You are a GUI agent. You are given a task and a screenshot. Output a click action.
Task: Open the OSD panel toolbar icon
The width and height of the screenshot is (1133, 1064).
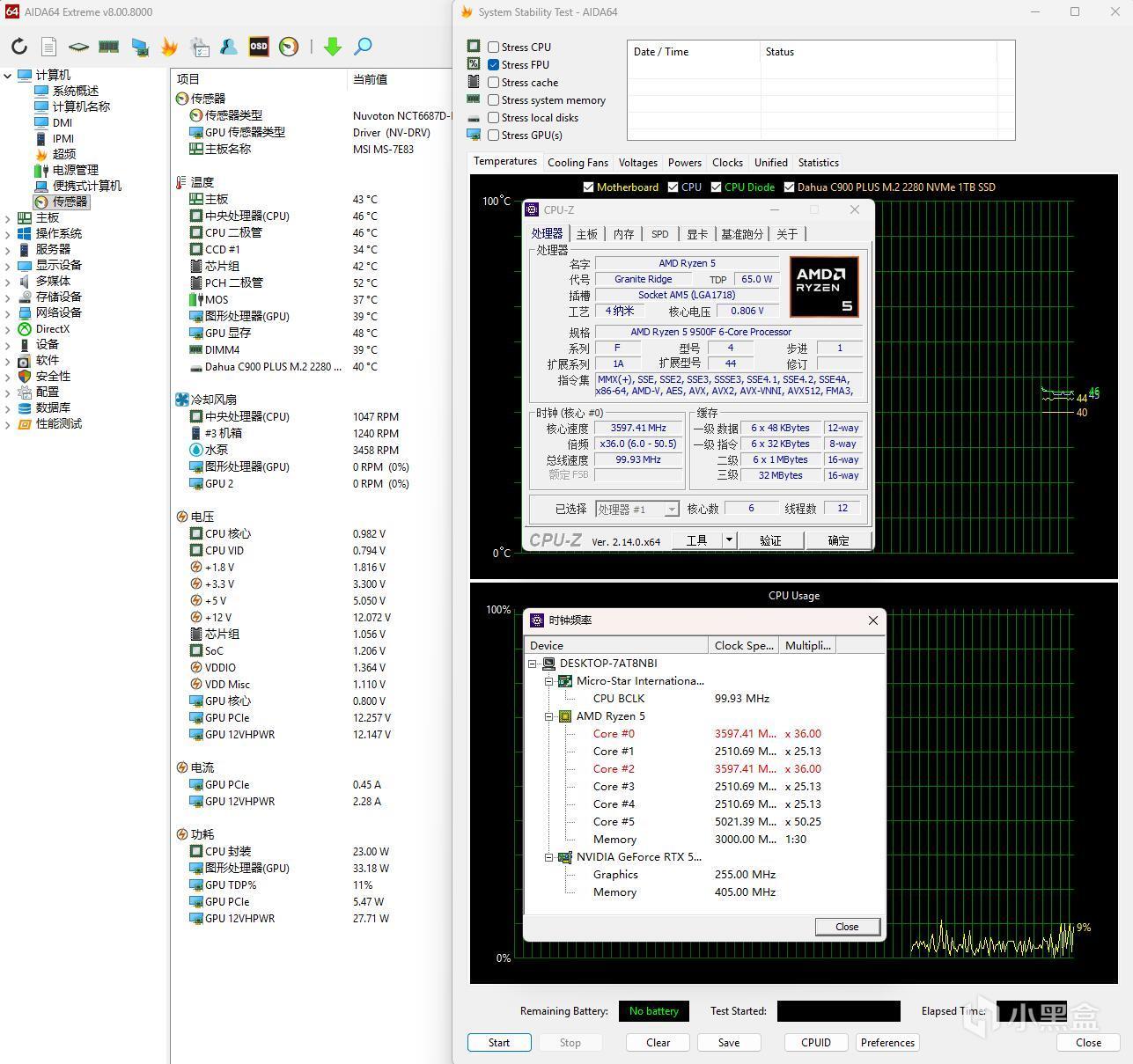(259, 47)
